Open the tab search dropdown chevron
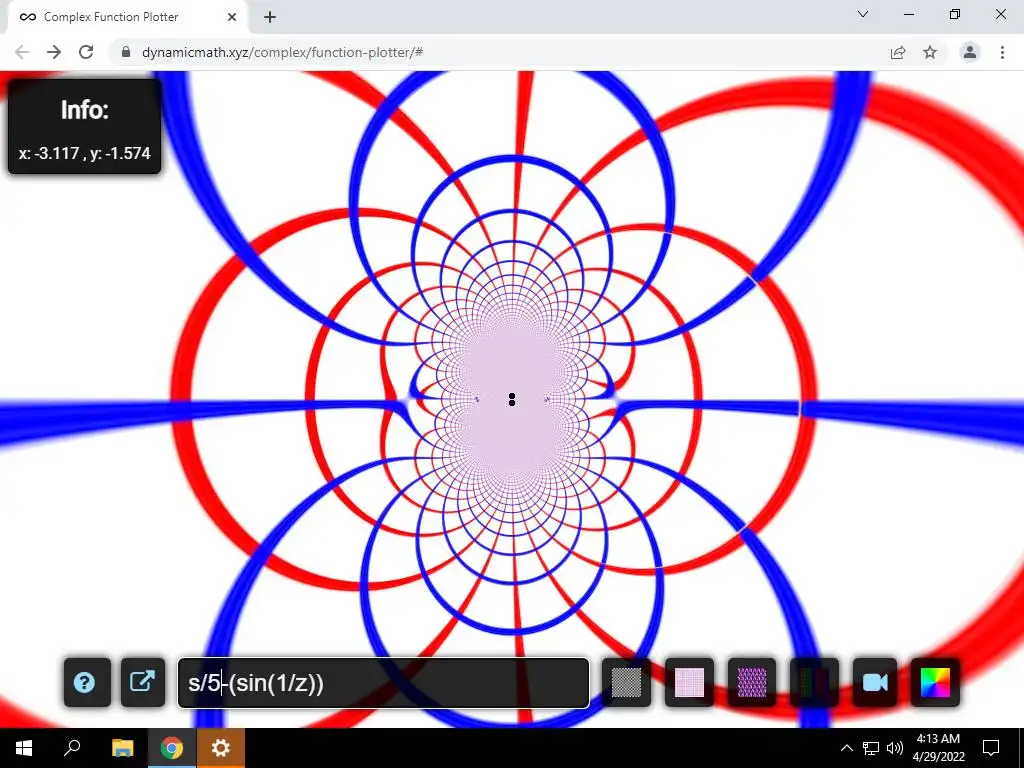The width and height of the screenshot is (1024, 768). click(x=863, y=14)
